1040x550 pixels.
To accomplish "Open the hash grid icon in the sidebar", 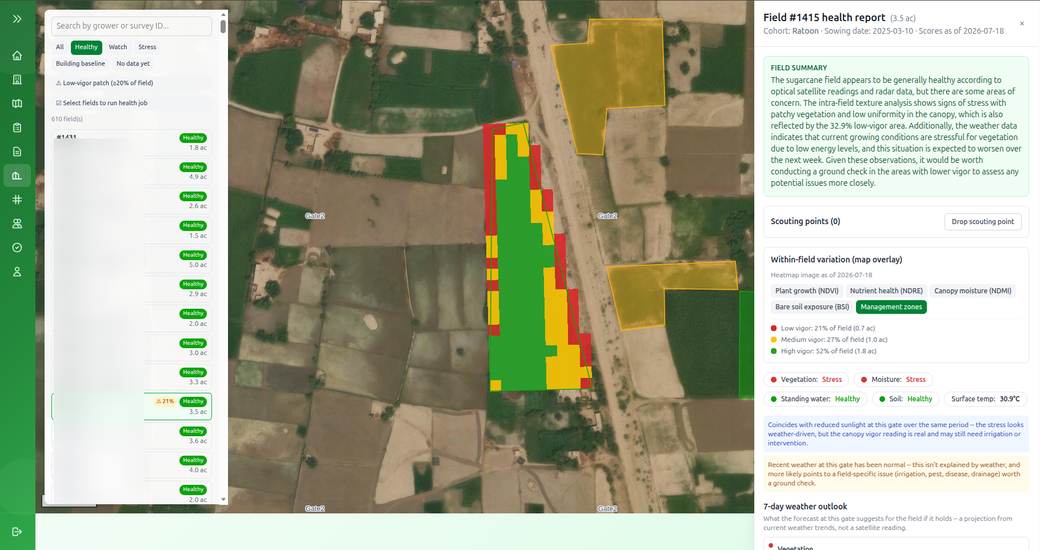I will coord(17,200).
